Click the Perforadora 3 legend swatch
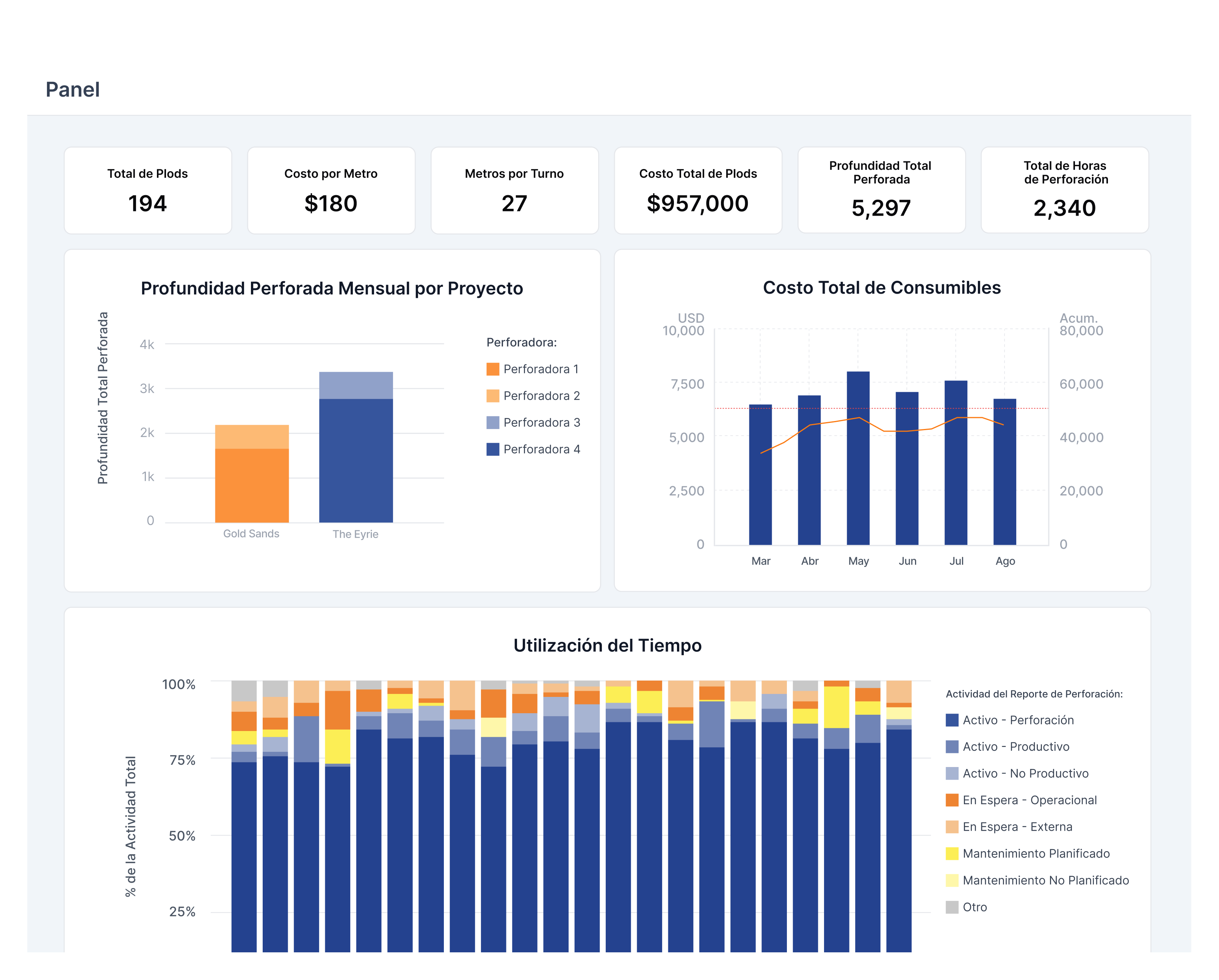Viewport: 1219px width, 980px height. [x=492, y=422]
